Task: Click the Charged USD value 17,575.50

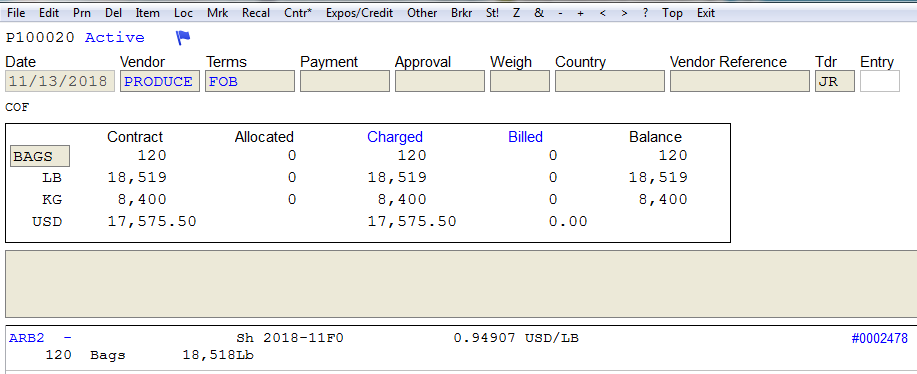Action: 412,221
